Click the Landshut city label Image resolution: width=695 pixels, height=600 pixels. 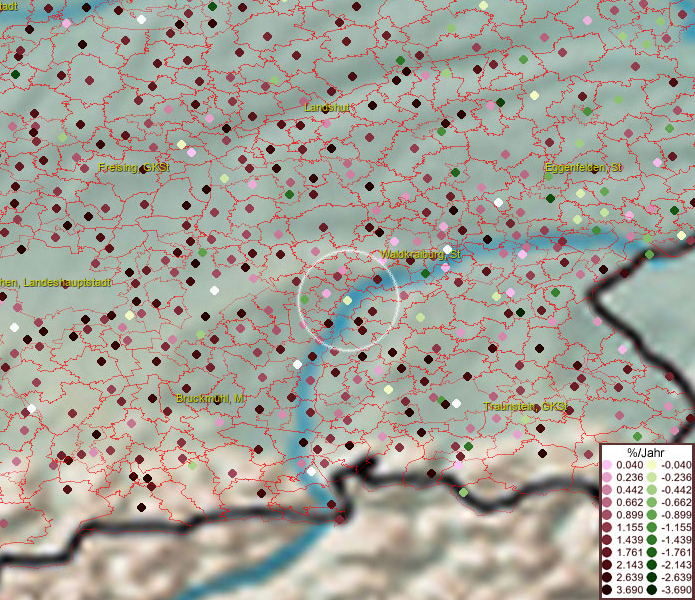pyautogui.click(x=327, y=107)
